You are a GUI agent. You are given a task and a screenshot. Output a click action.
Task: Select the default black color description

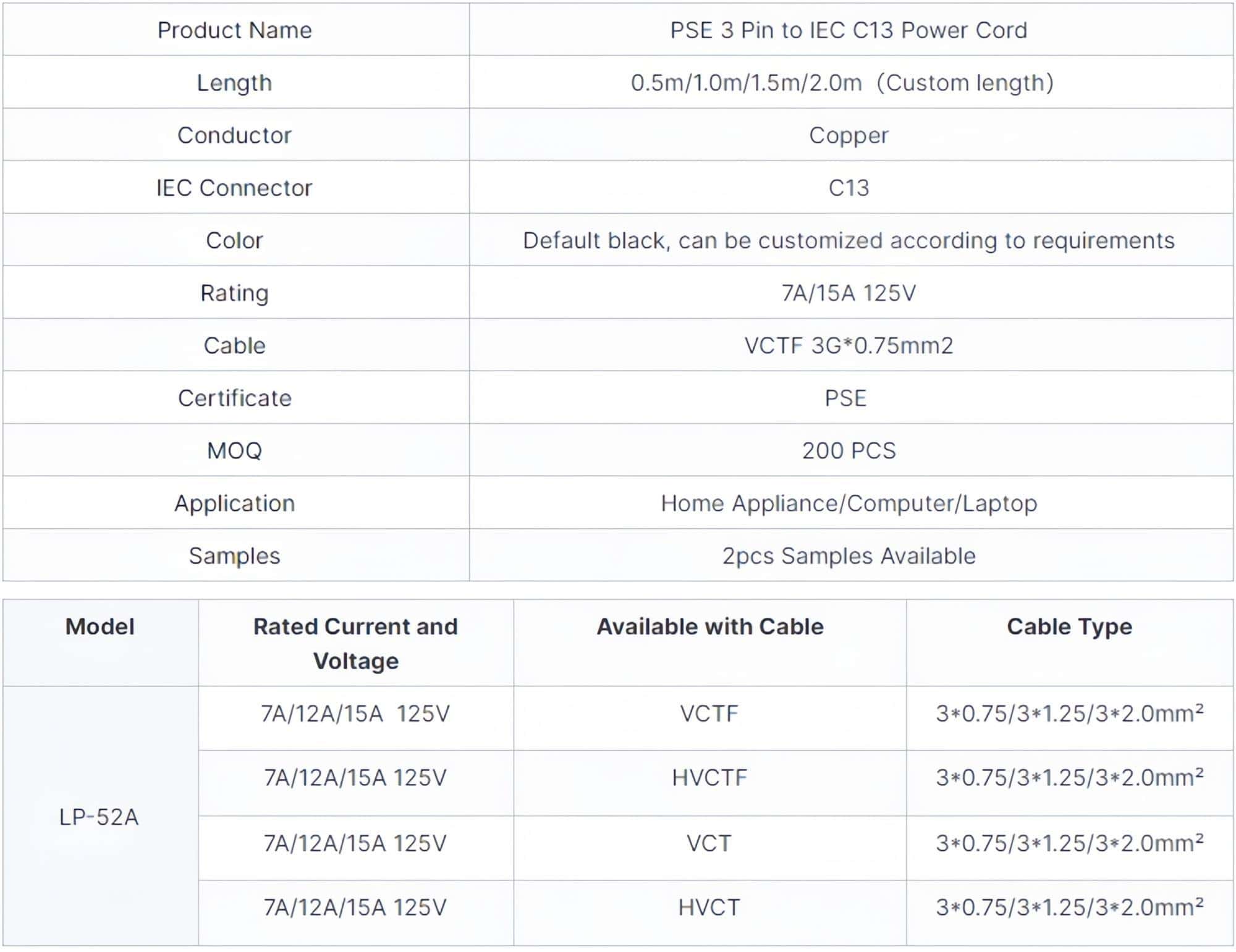click(x=849, y=240)
